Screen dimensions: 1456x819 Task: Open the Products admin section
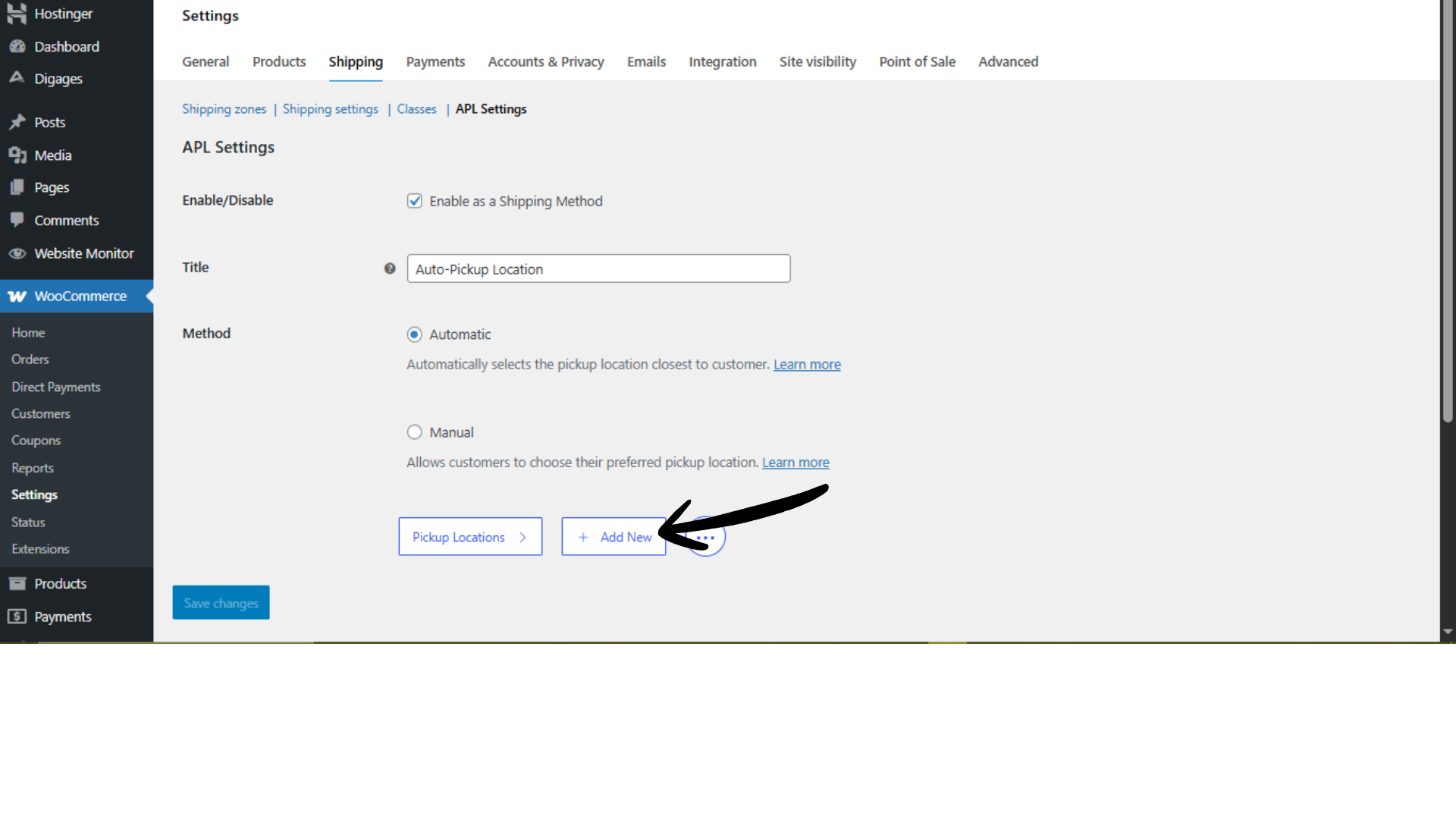(x=59, y=583)
